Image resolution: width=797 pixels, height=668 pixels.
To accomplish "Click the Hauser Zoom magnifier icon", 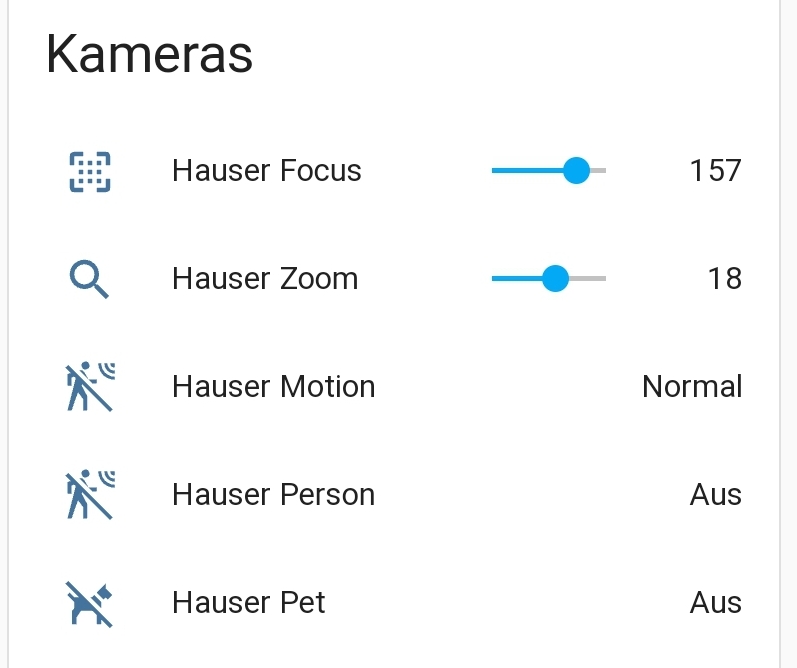I will (x=90, y=279).
